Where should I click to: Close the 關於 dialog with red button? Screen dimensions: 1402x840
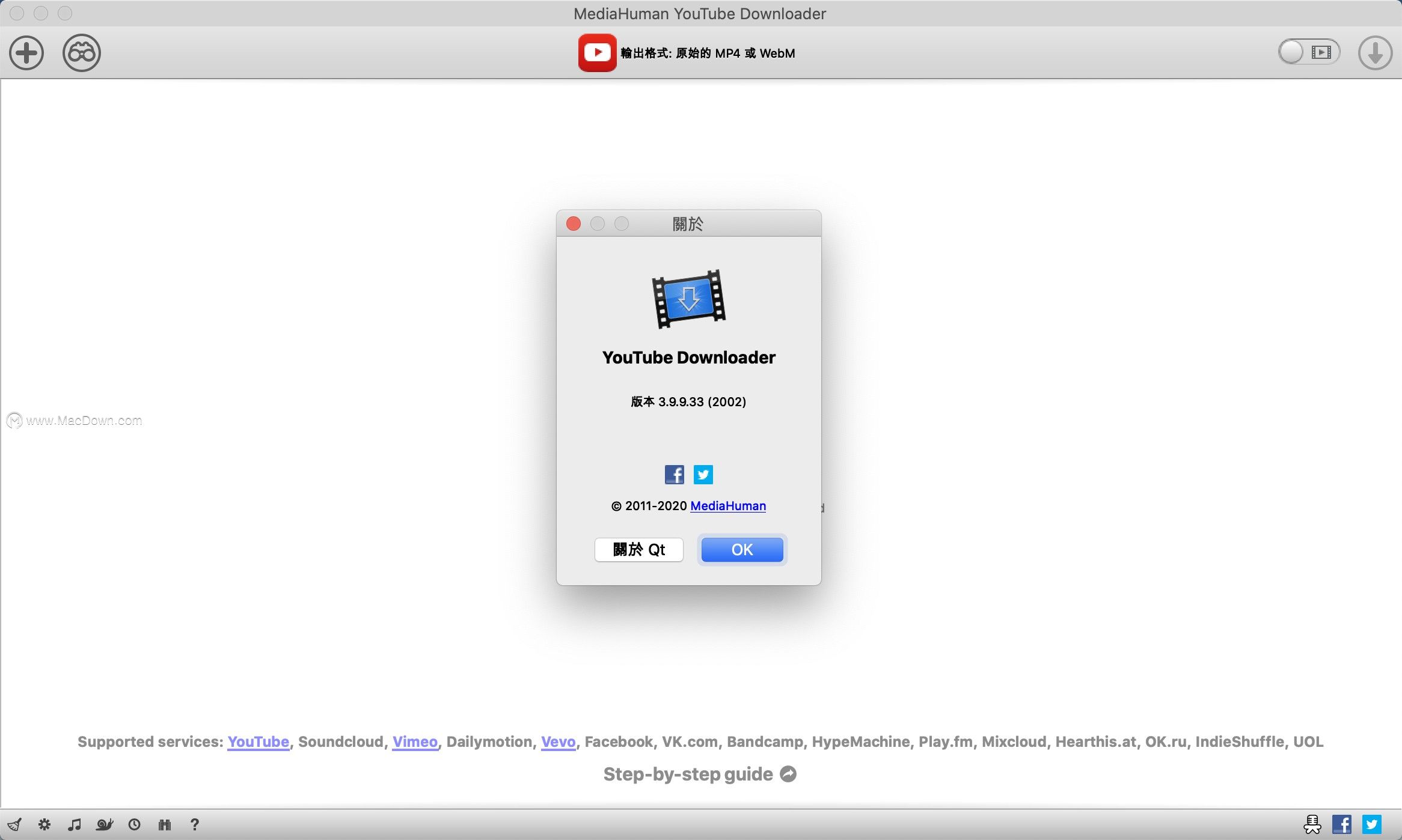pyautogui.click(x=574, y=224)
